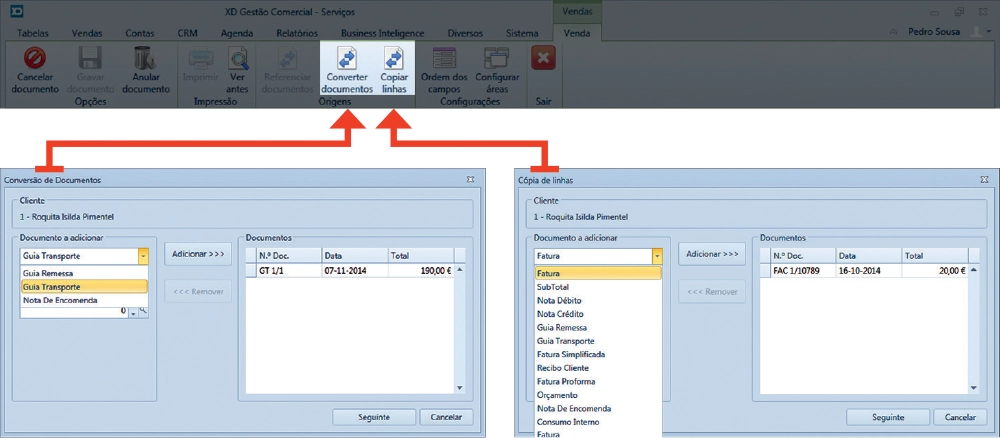Open Configurar áreas icon

click(496, 59)
